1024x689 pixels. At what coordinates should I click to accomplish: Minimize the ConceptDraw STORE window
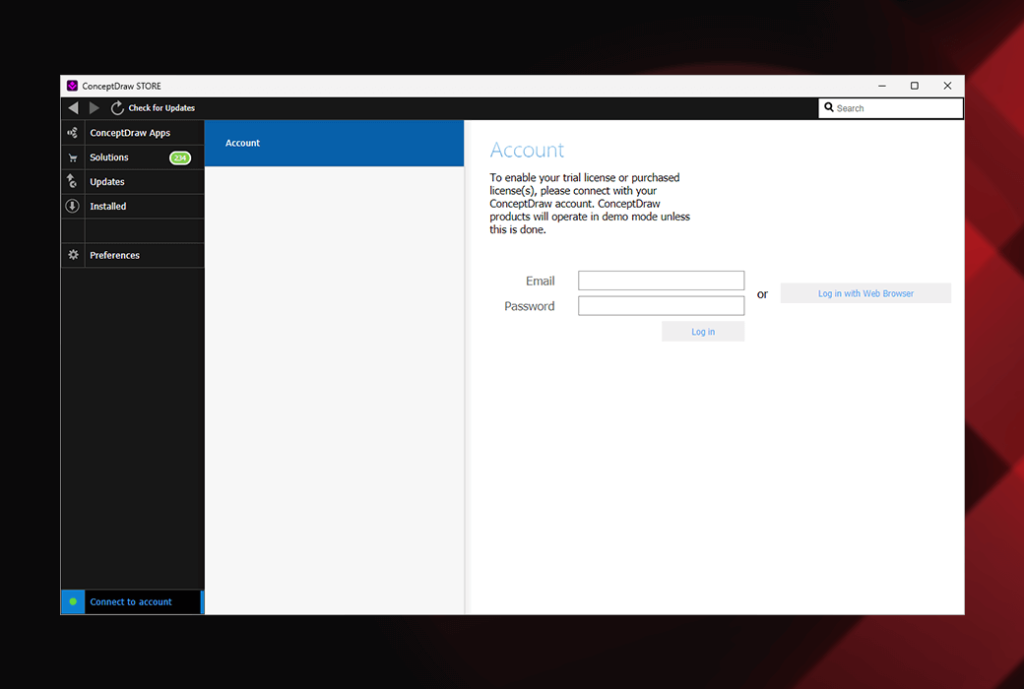[x=882, y=86]
